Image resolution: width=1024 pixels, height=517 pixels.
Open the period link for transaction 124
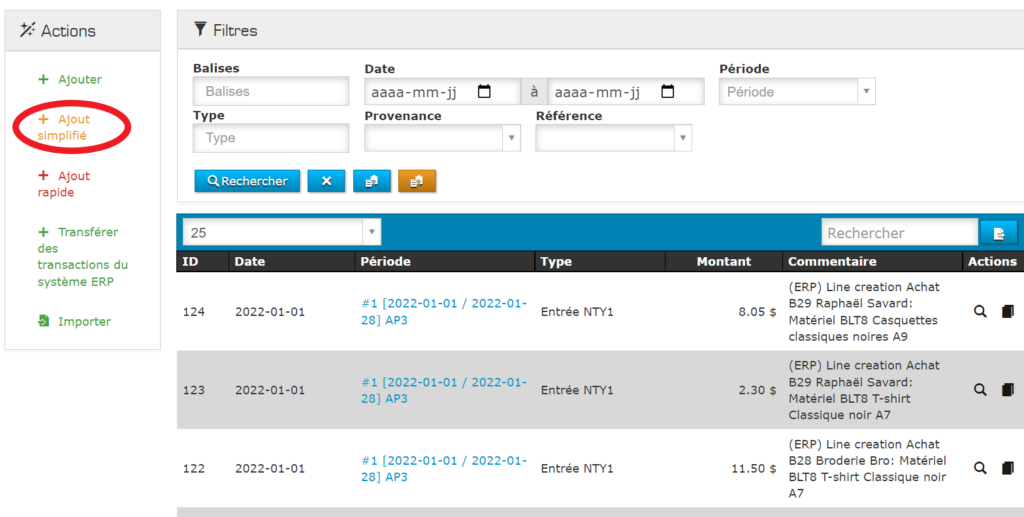click(x=443, y=311)
